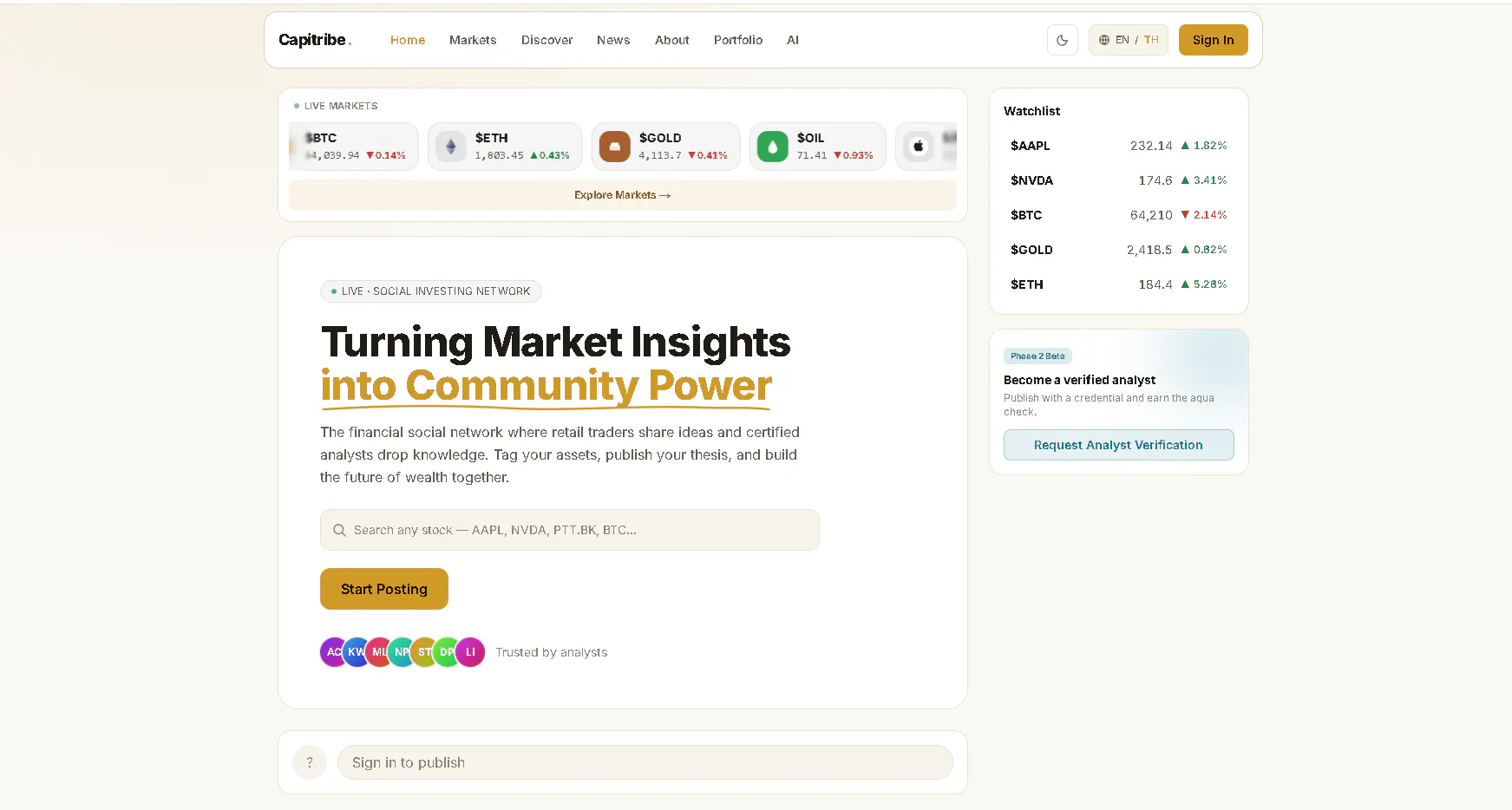
Task: Open the Home nav item
Action: tap(408, 40)
